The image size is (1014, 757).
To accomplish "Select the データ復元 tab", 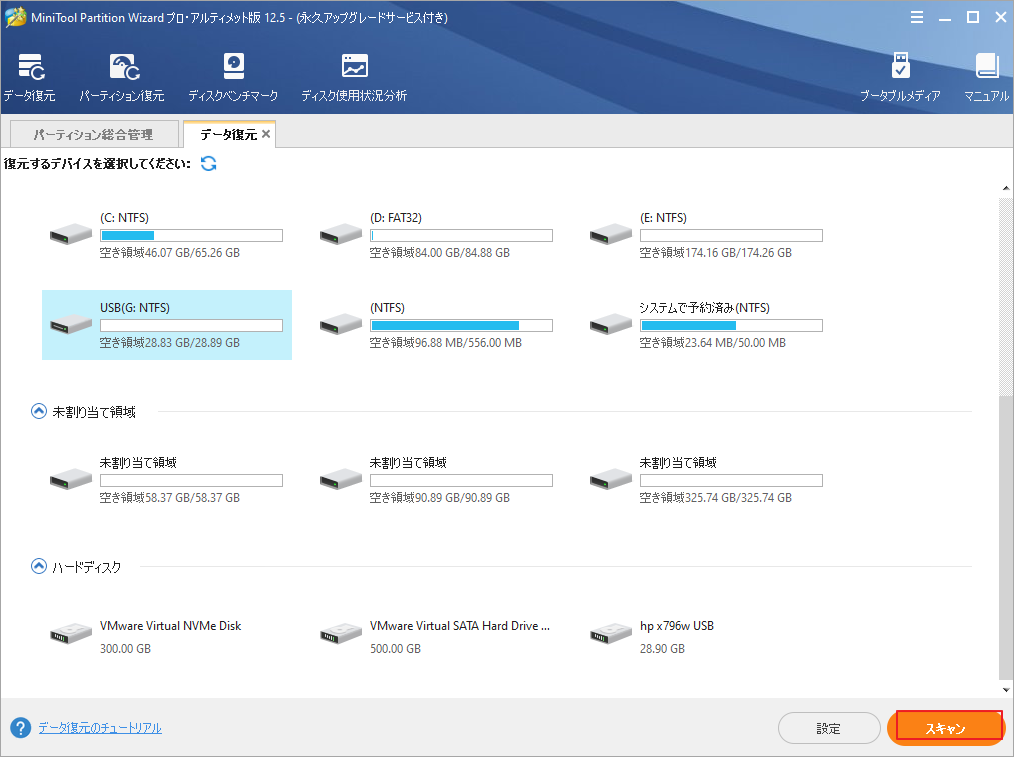I will tap(228, 134).
